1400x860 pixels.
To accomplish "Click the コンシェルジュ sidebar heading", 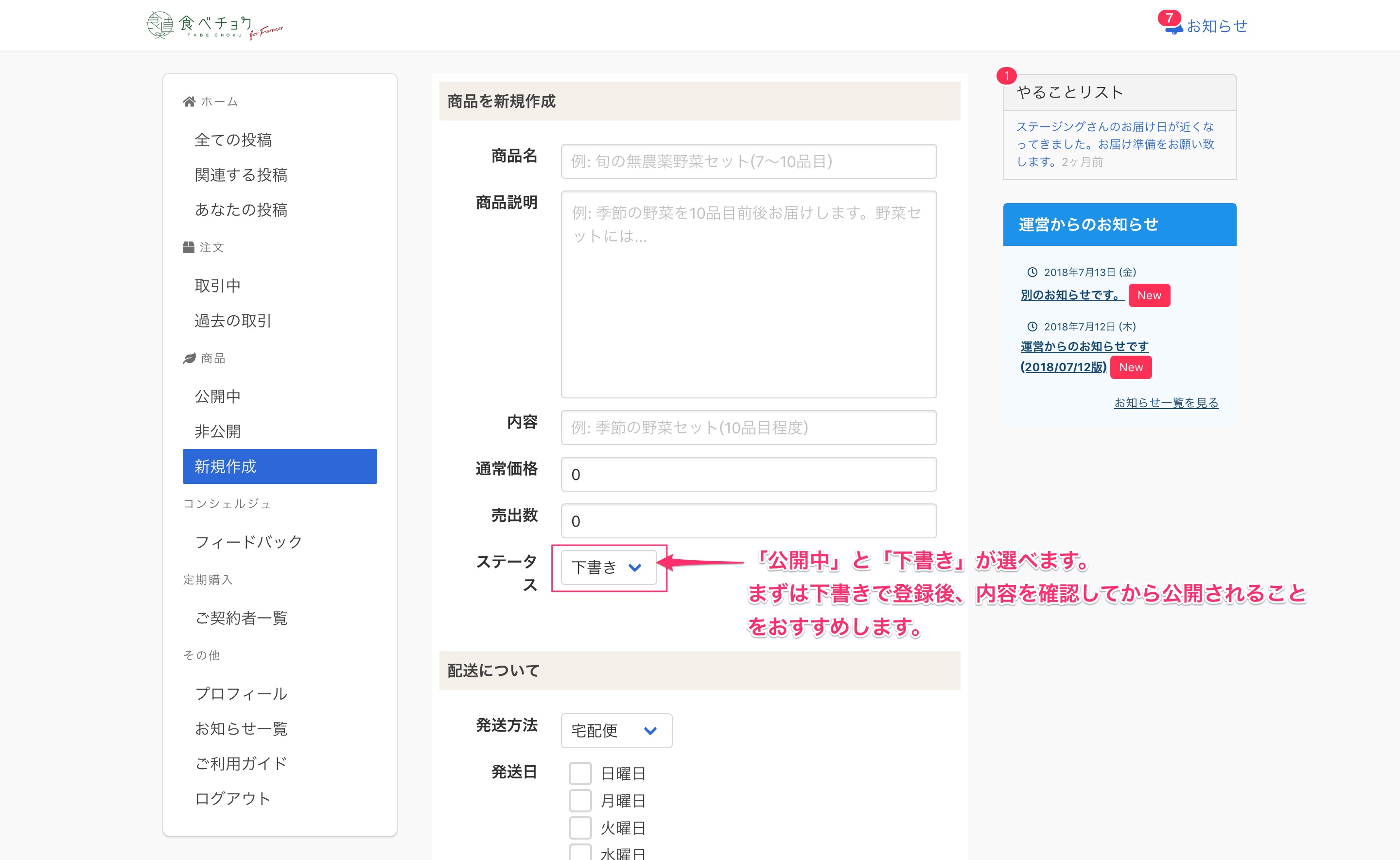I will (227, 504).
